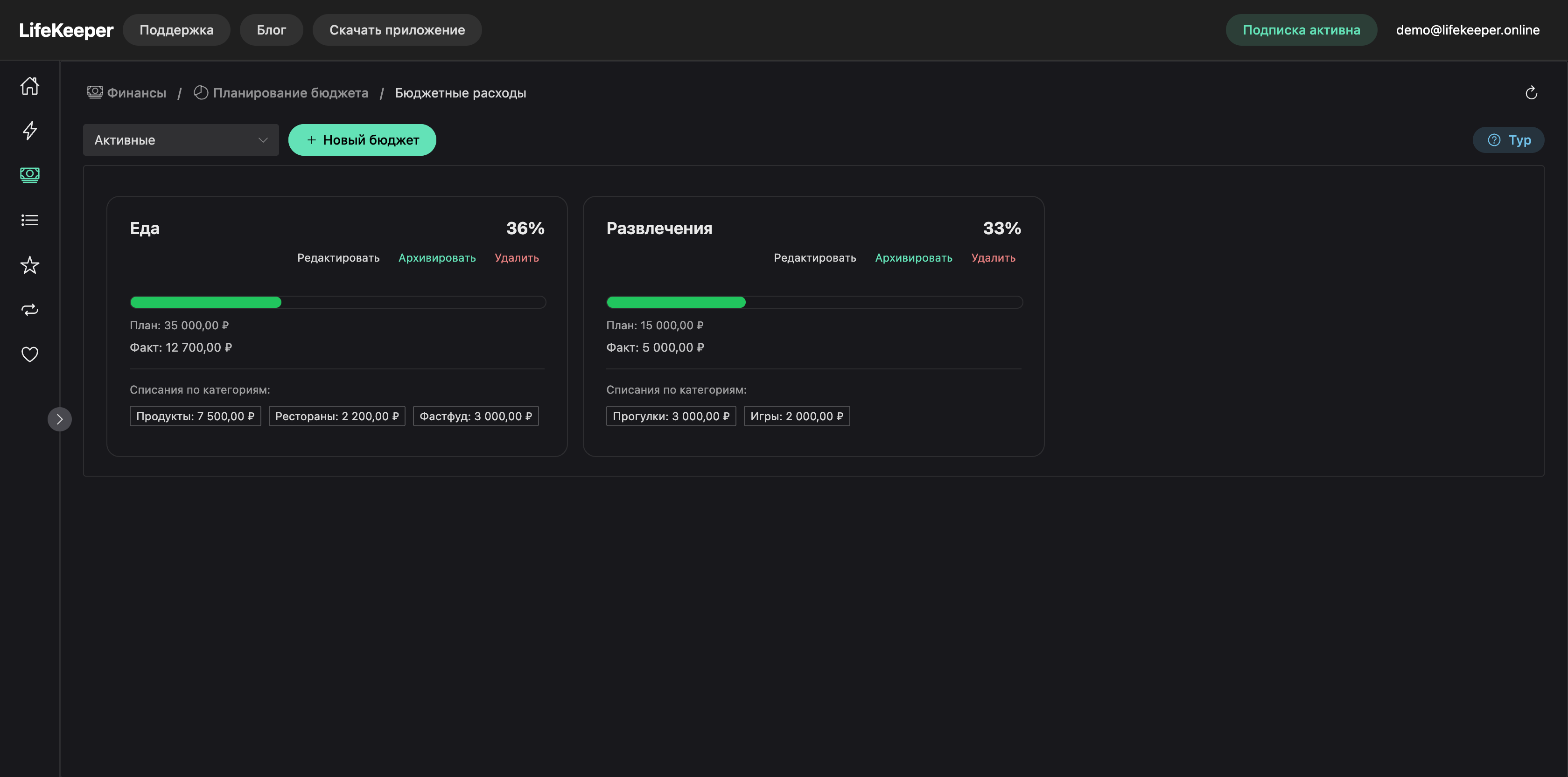Click the 33% value on Развлечения card

1002,228
